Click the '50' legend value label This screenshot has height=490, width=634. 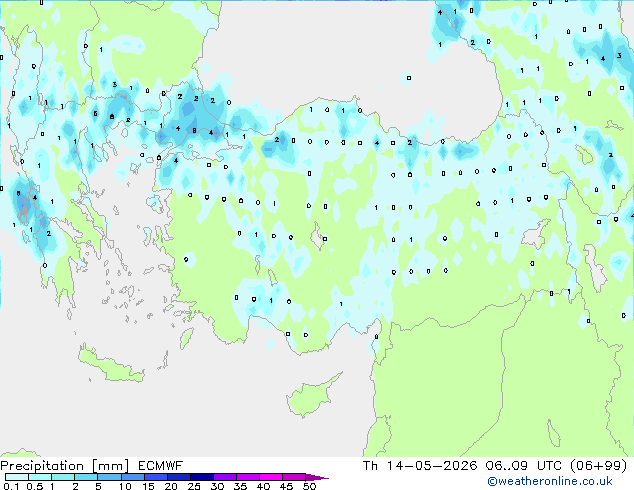point(309,486)
